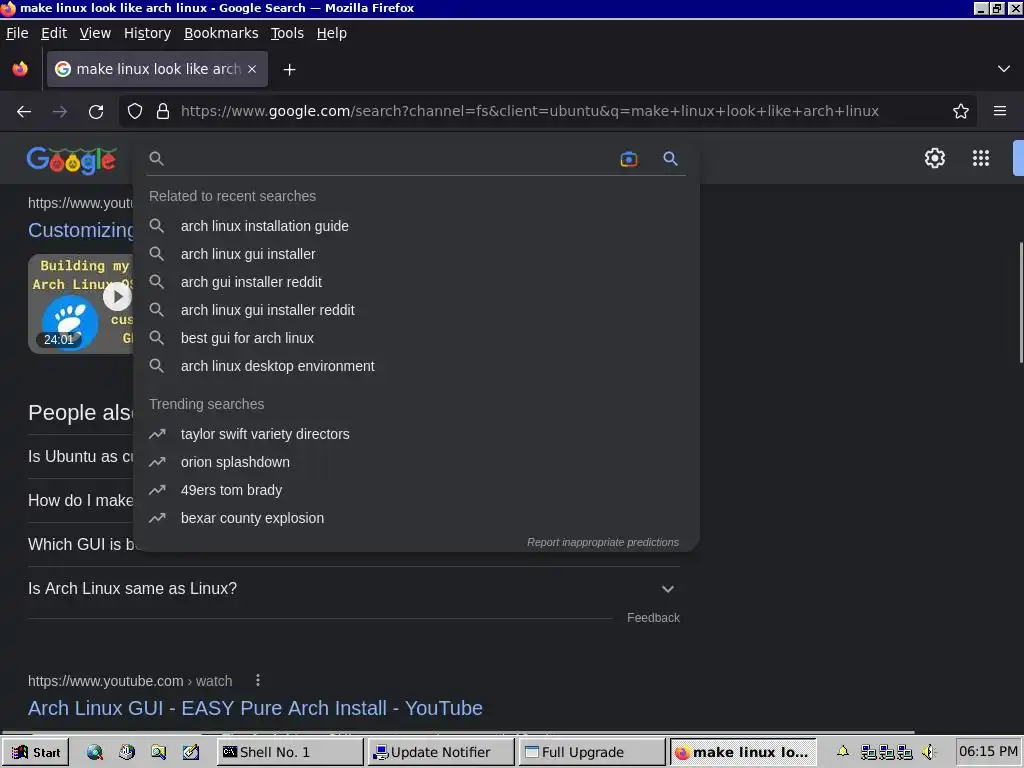Click notification bell tray icon

pos(843,752)
